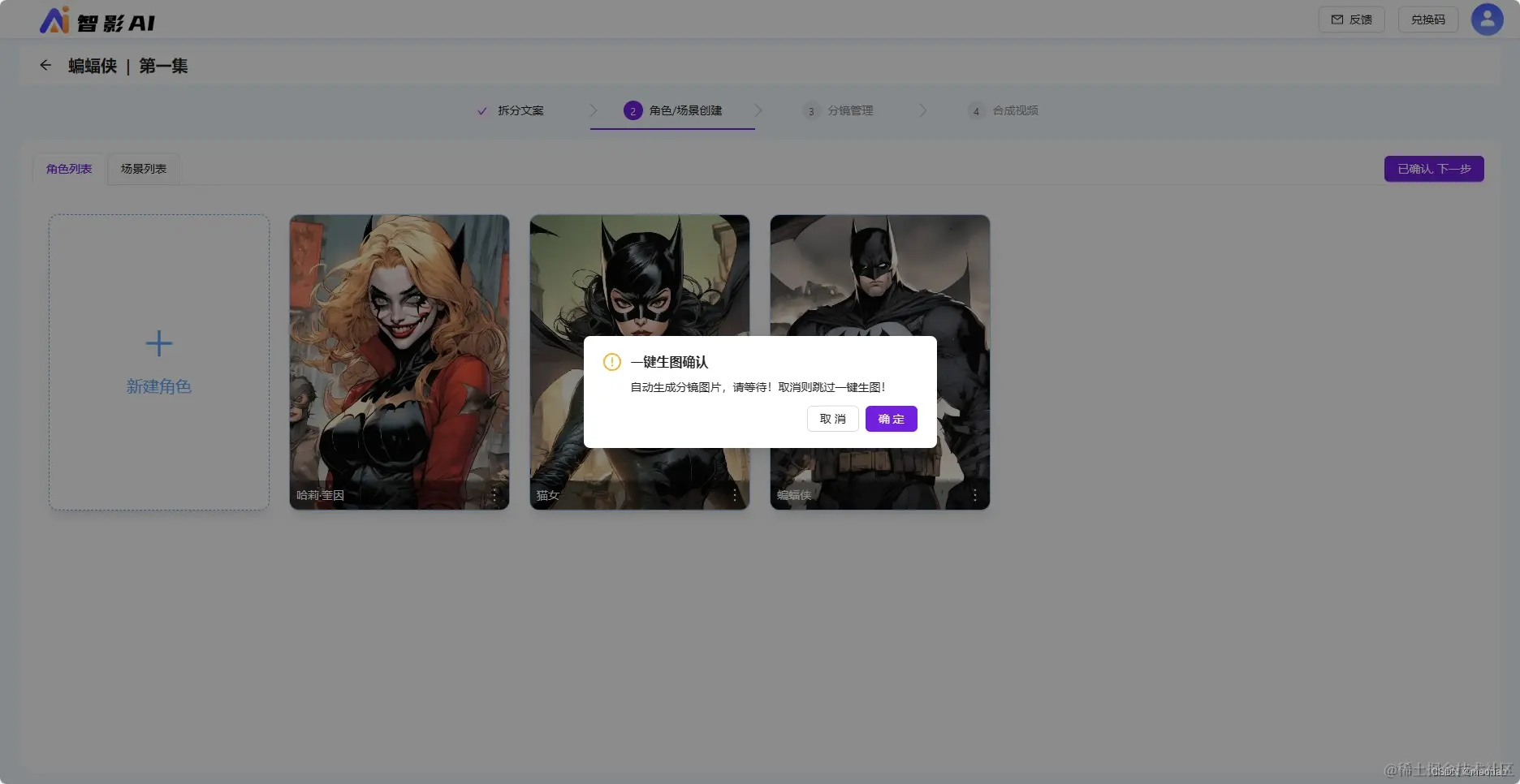
Task: Switch to the 角色列表 tab
Action: (69, 169)
